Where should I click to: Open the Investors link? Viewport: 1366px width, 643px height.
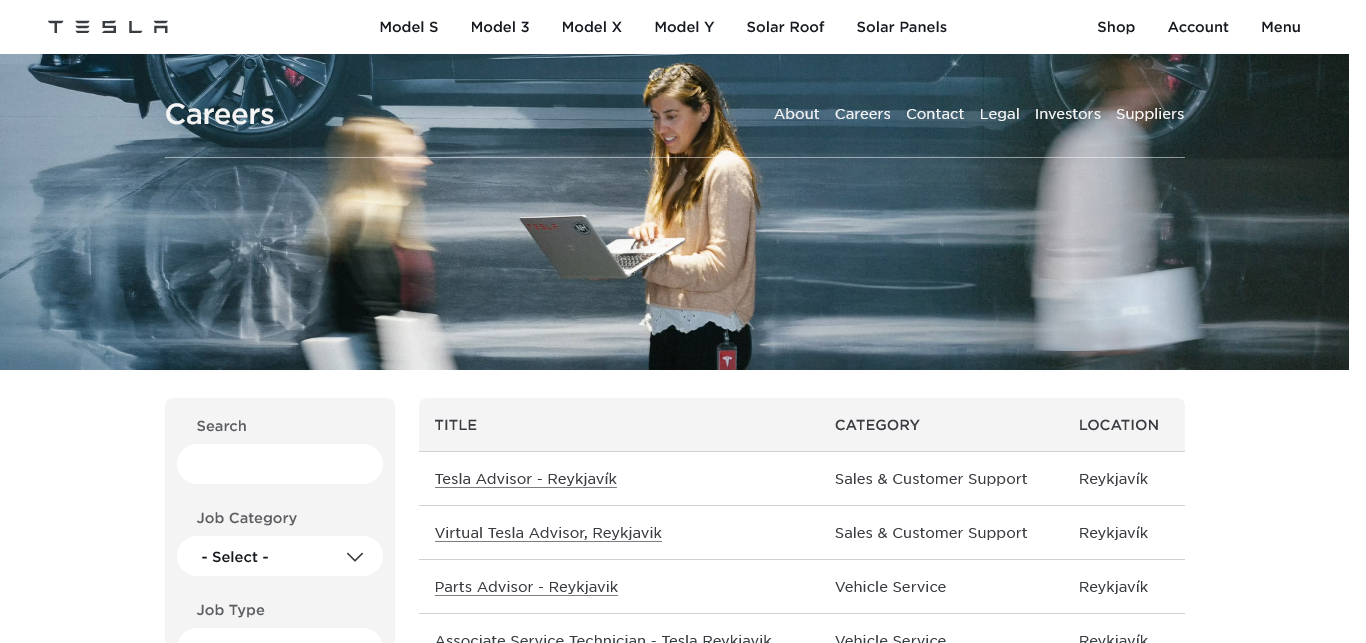pyautogui.click(x=1067, y=114)
